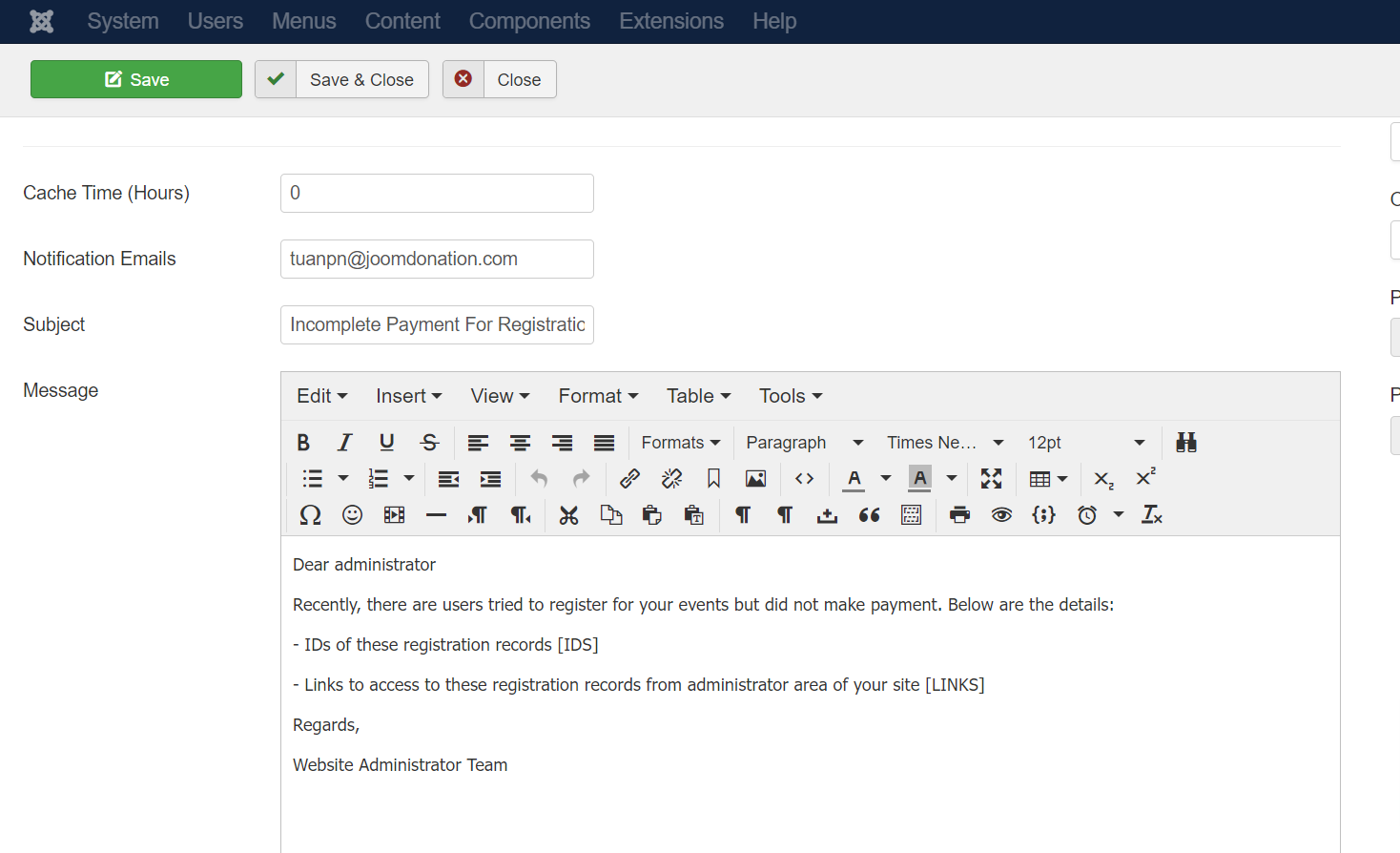Viewport: 1400px width, 853px height.
Task: Apply text color
Action: 854,479
